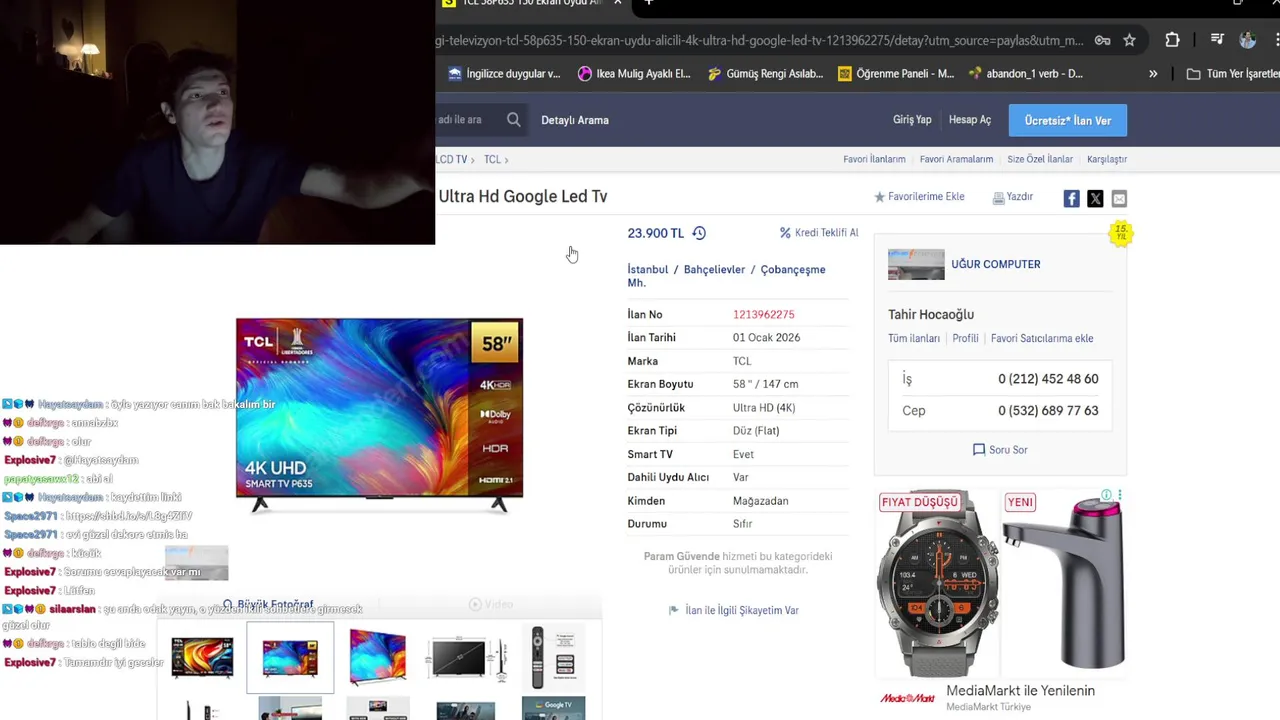
Task: Open the media control icon in toolbar
Action: tap(1217, 40)
